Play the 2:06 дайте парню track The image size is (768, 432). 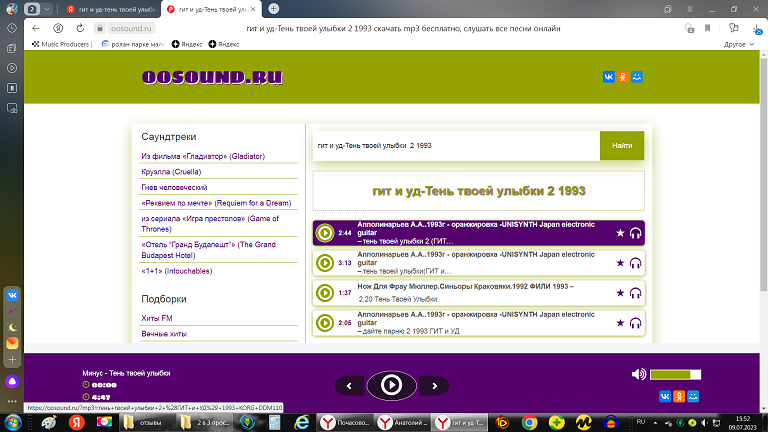(x=324, y=323)
